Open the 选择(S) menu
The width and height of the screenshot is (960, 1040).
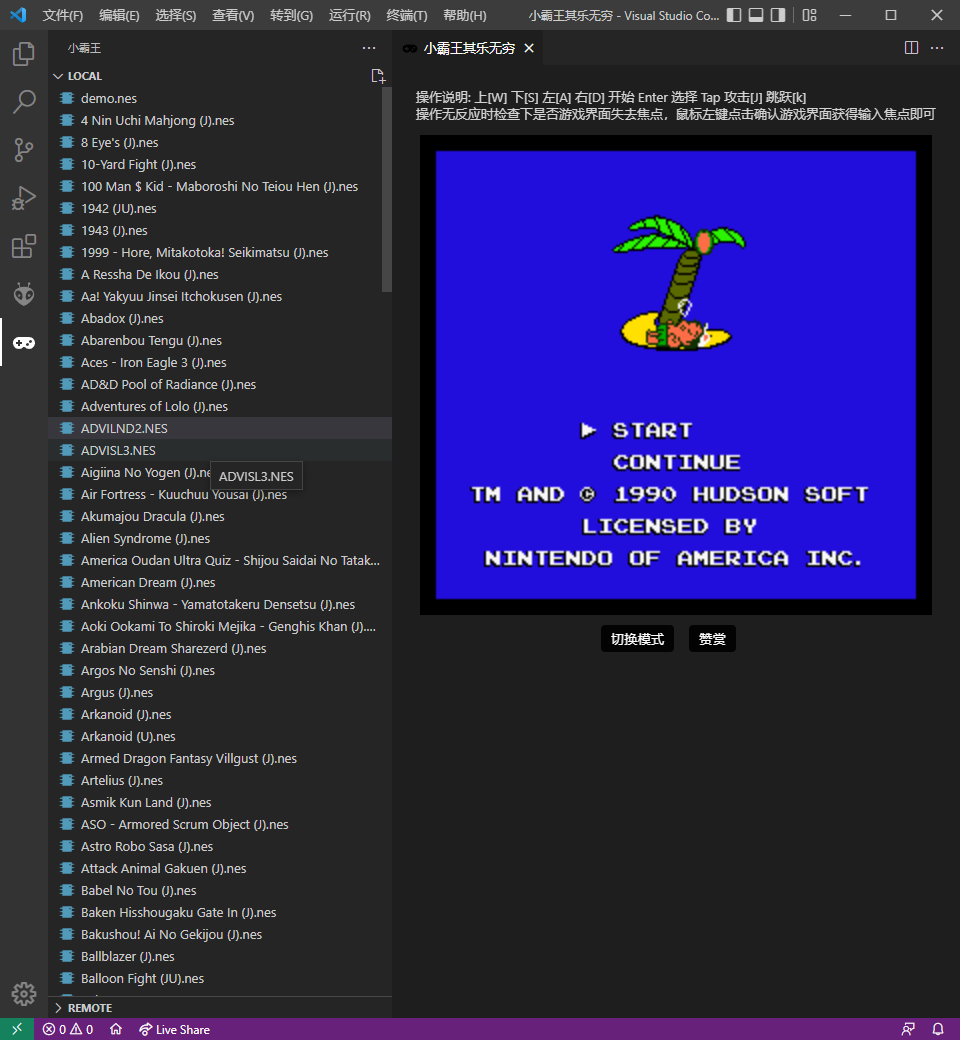(x=176, y=15)
